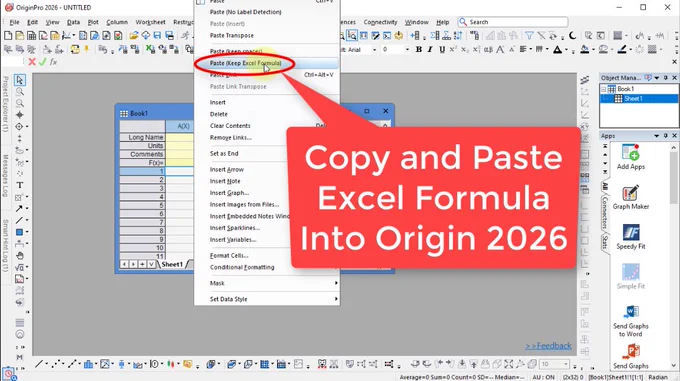680x381 pixels.
Task: Select the Rectangle tool
Action: coord(20,232)
